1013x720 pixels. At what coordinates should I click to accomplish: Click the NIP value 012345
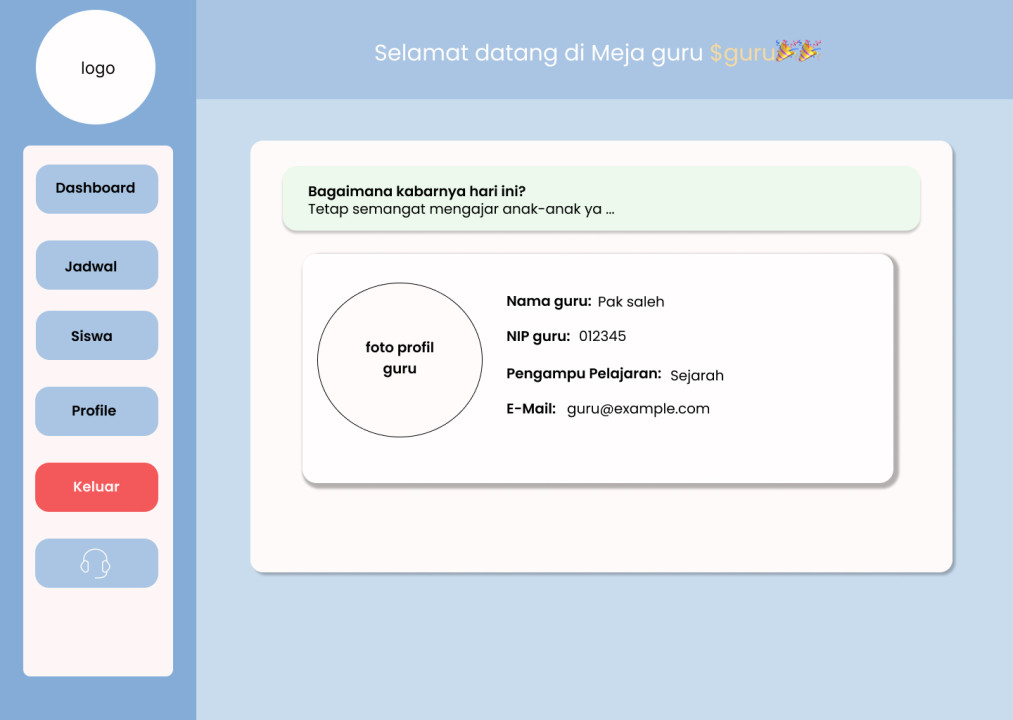pyautogui.click(x=602, y=336)
